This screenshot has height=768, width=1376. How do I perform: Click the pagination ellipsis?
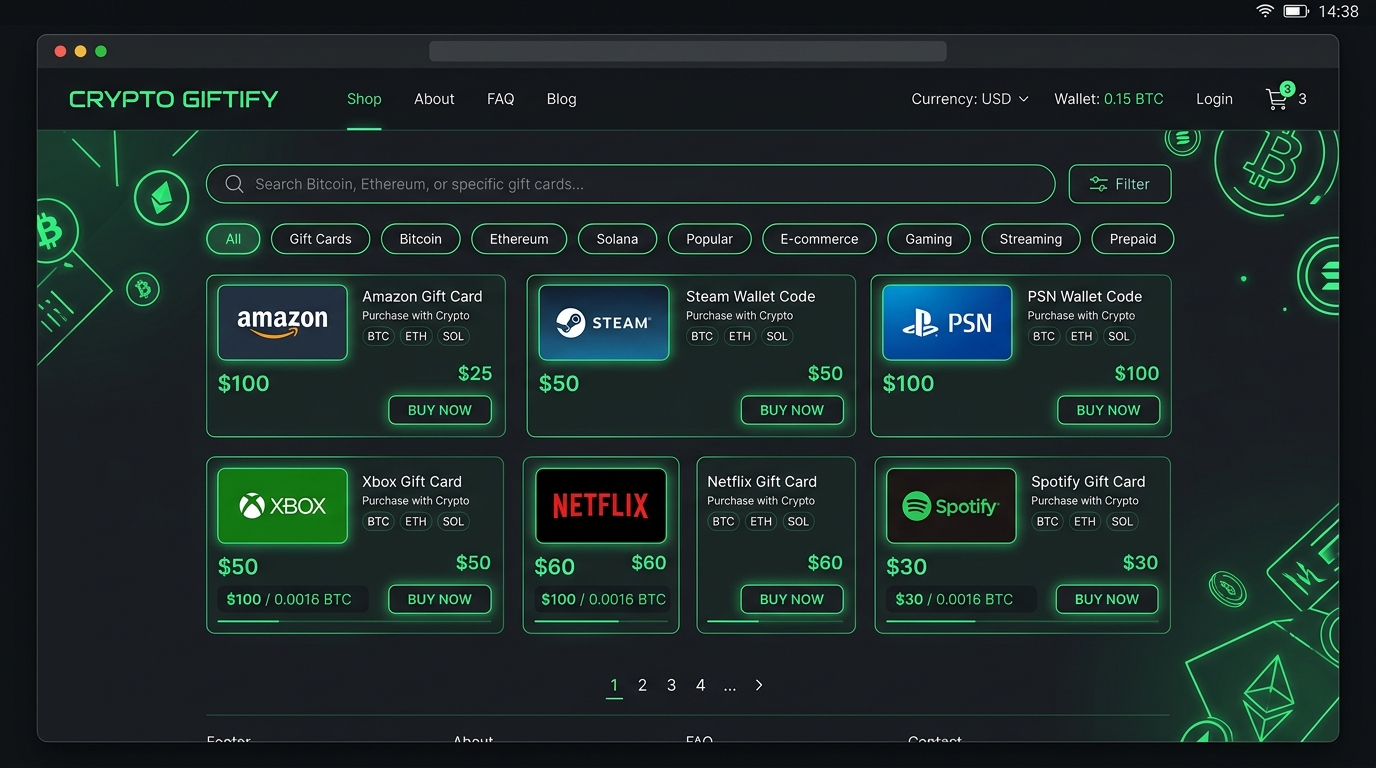coord(730,686)
